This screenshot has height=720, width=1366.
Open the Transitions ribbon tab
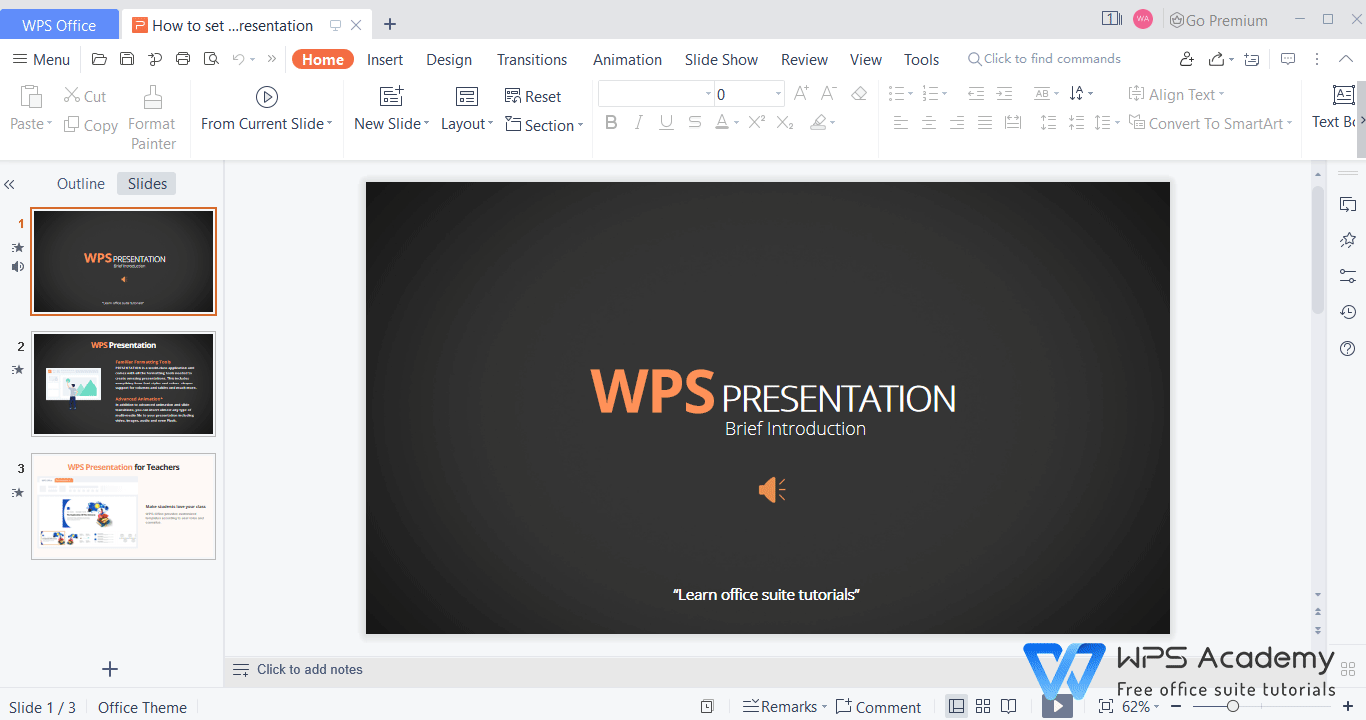532,59
